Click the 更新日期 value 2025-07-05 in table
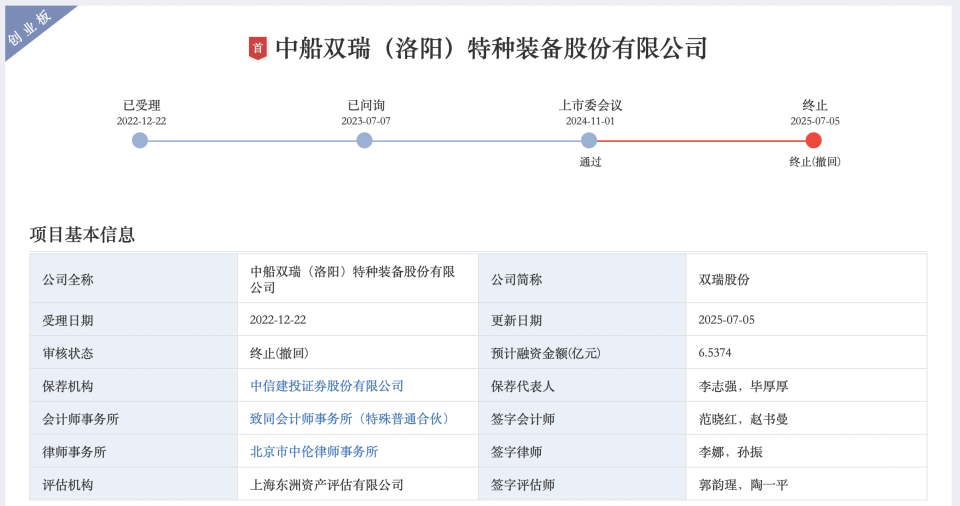 tap(727, 320)
